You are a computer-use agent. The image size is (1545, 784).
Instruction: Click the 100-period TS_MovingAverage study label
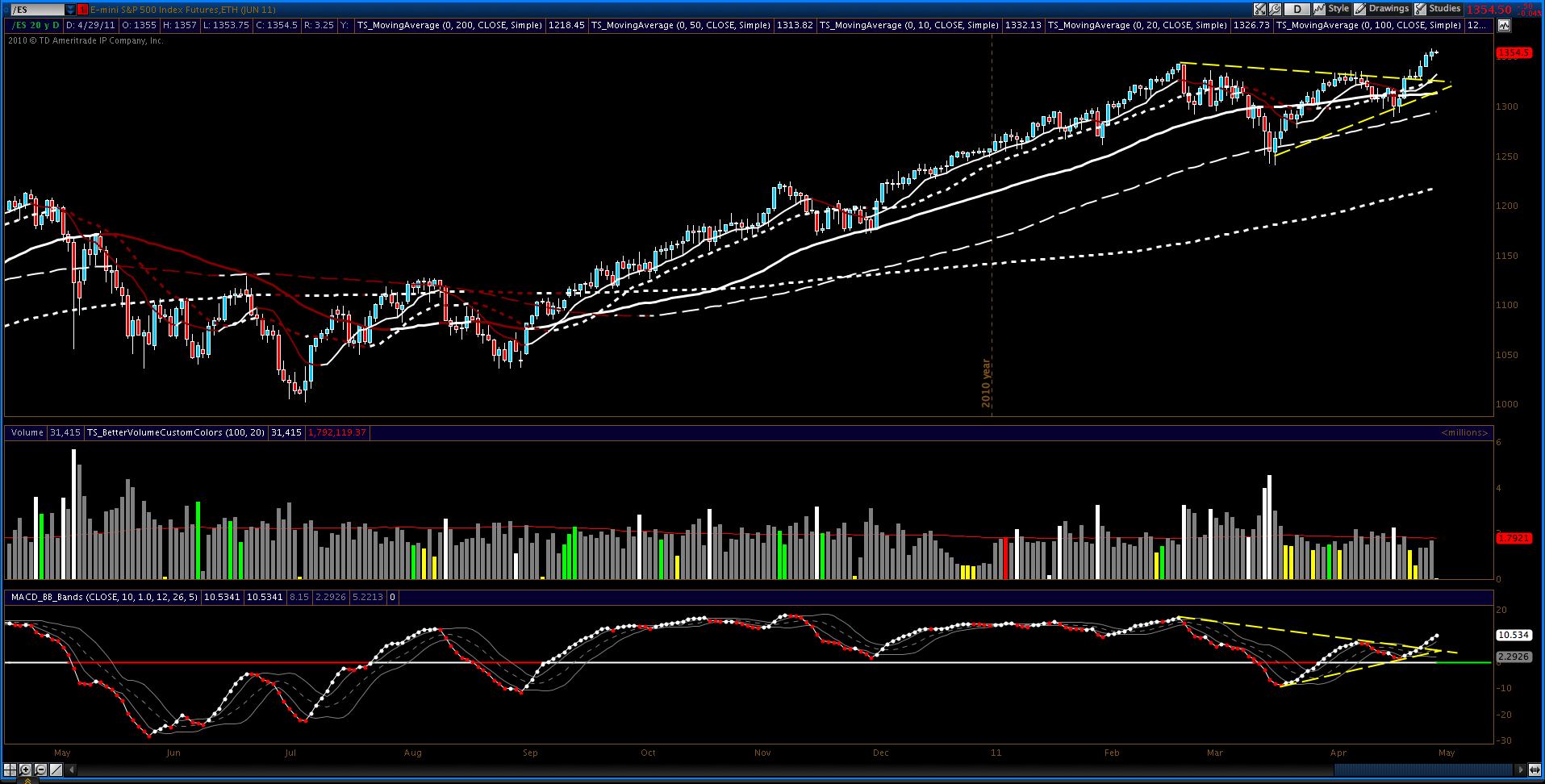(1368, 26)
